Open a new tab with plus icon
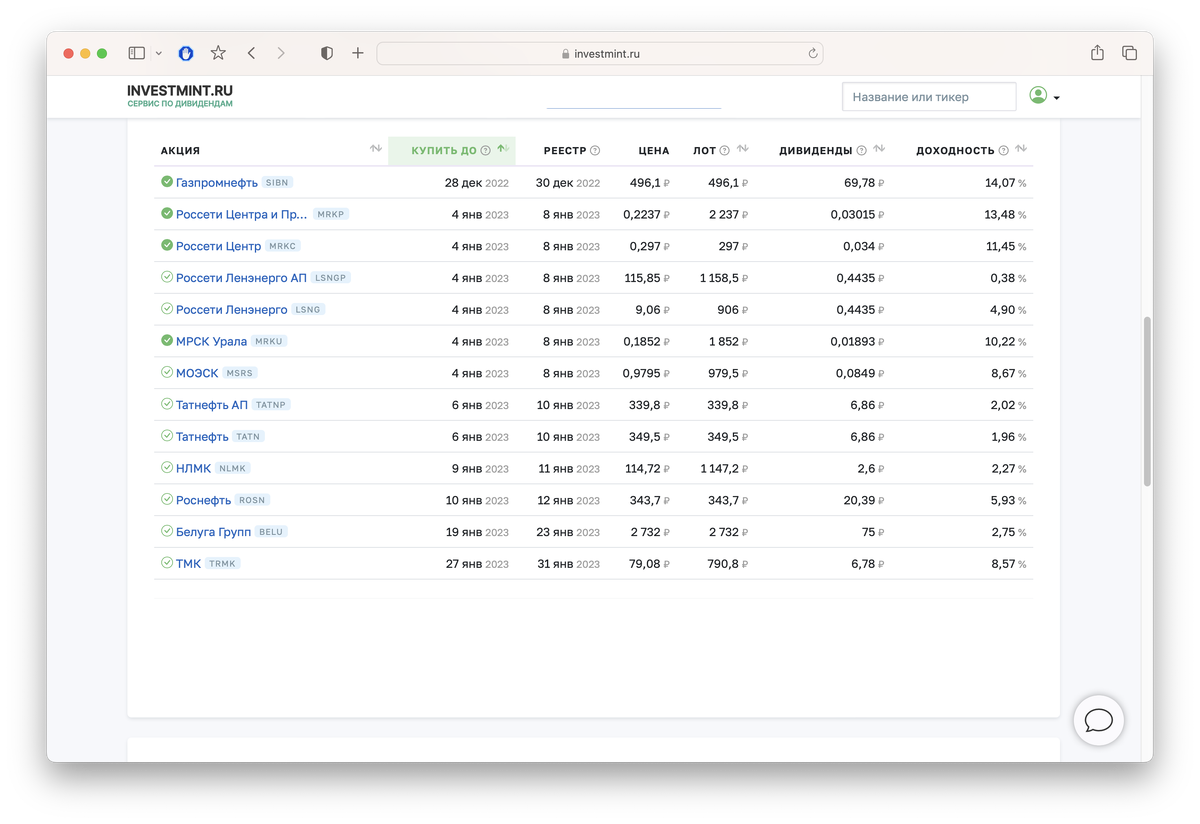 pos(358,53)
